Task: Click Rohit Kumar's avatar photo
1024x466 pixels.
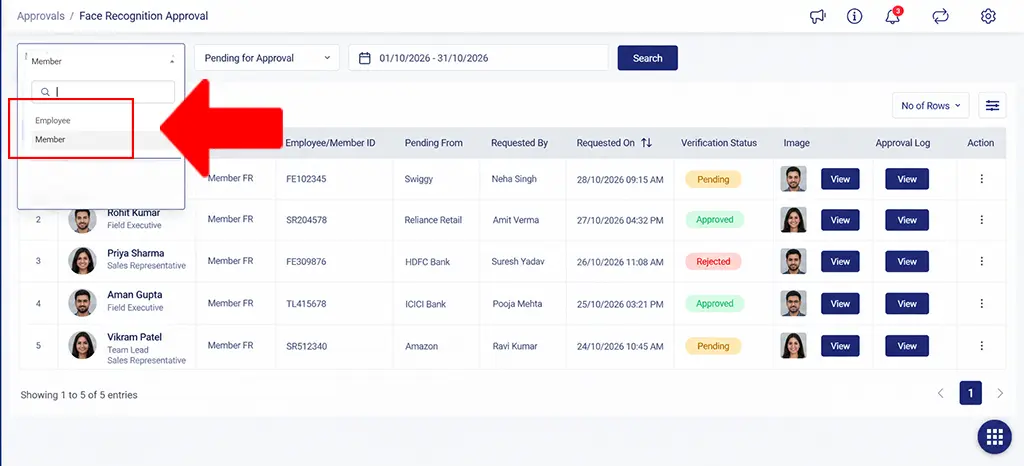Action: click(82, 219)
